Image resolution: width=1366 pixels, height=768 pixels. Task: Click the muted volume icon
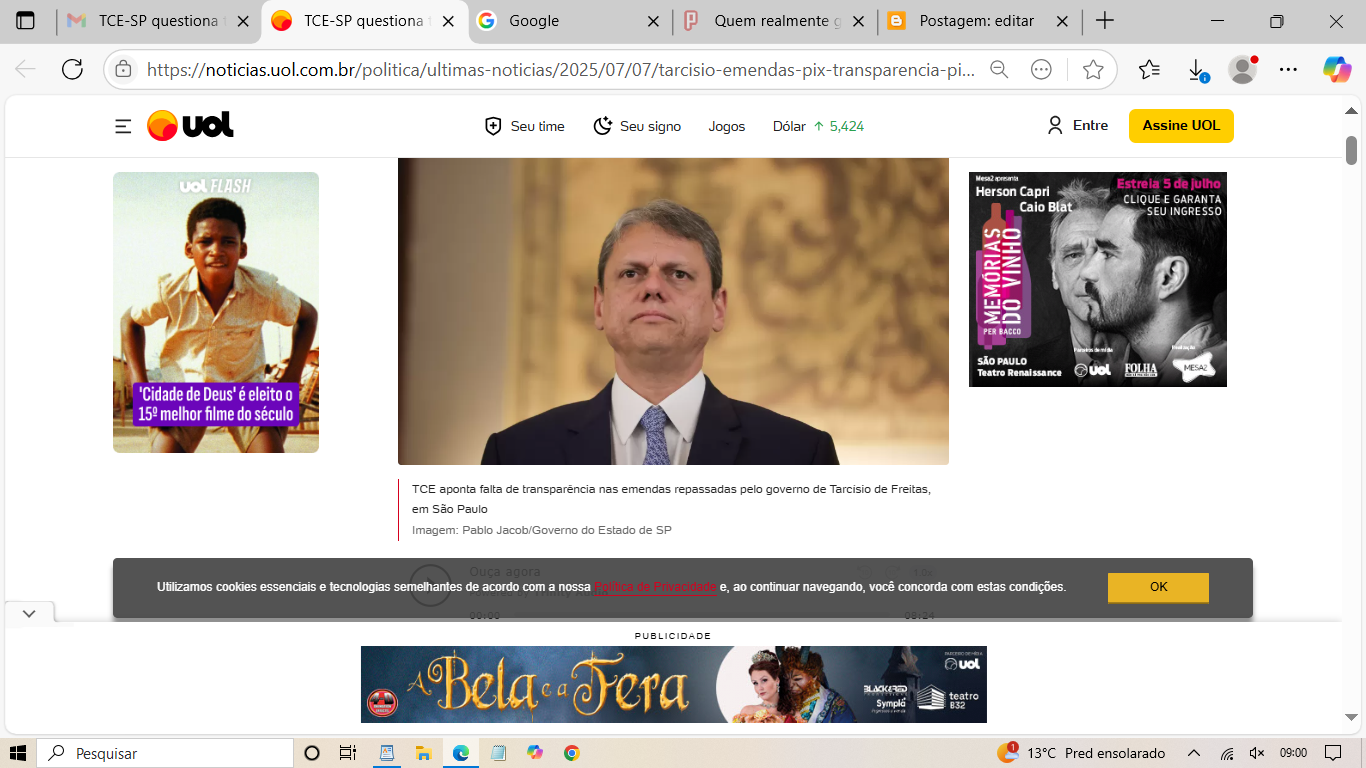1258,753
